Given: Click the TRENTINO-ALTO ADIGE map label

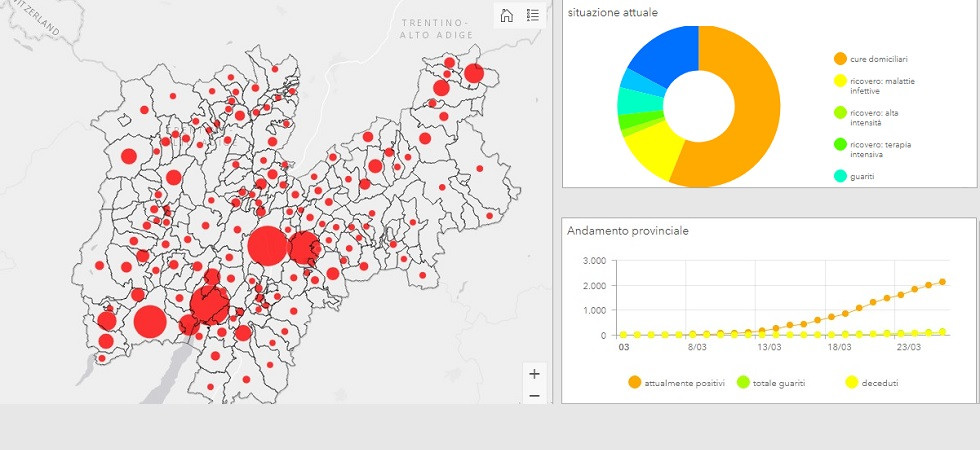Looking at the screenshot, I should pos(436,29).
